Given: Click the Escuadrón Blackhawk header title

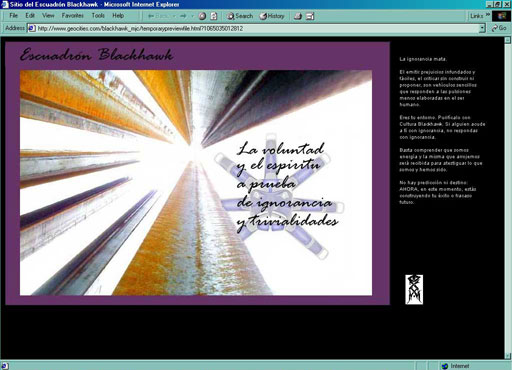Looking at the screenshot, I should (x=97, y=55).
